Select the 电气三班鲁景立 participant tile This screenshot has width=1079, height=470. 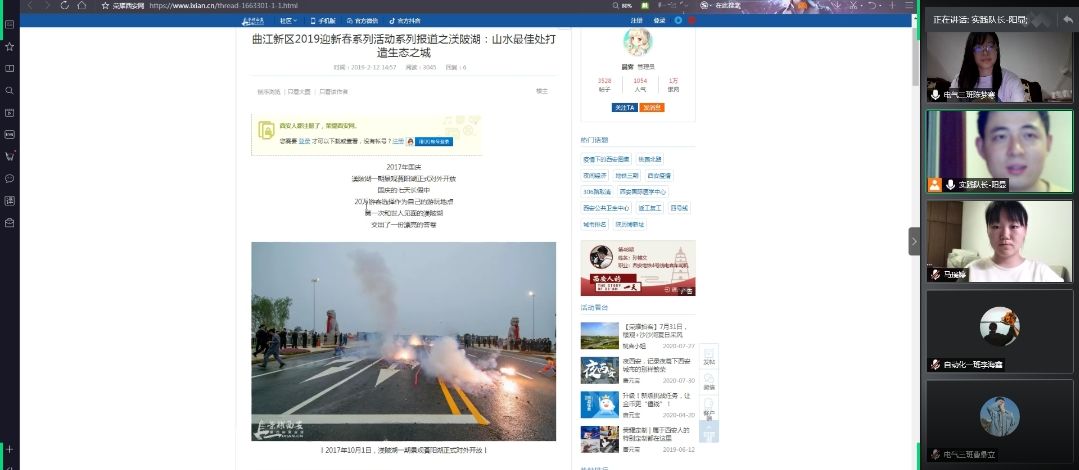tap(999, 420)
